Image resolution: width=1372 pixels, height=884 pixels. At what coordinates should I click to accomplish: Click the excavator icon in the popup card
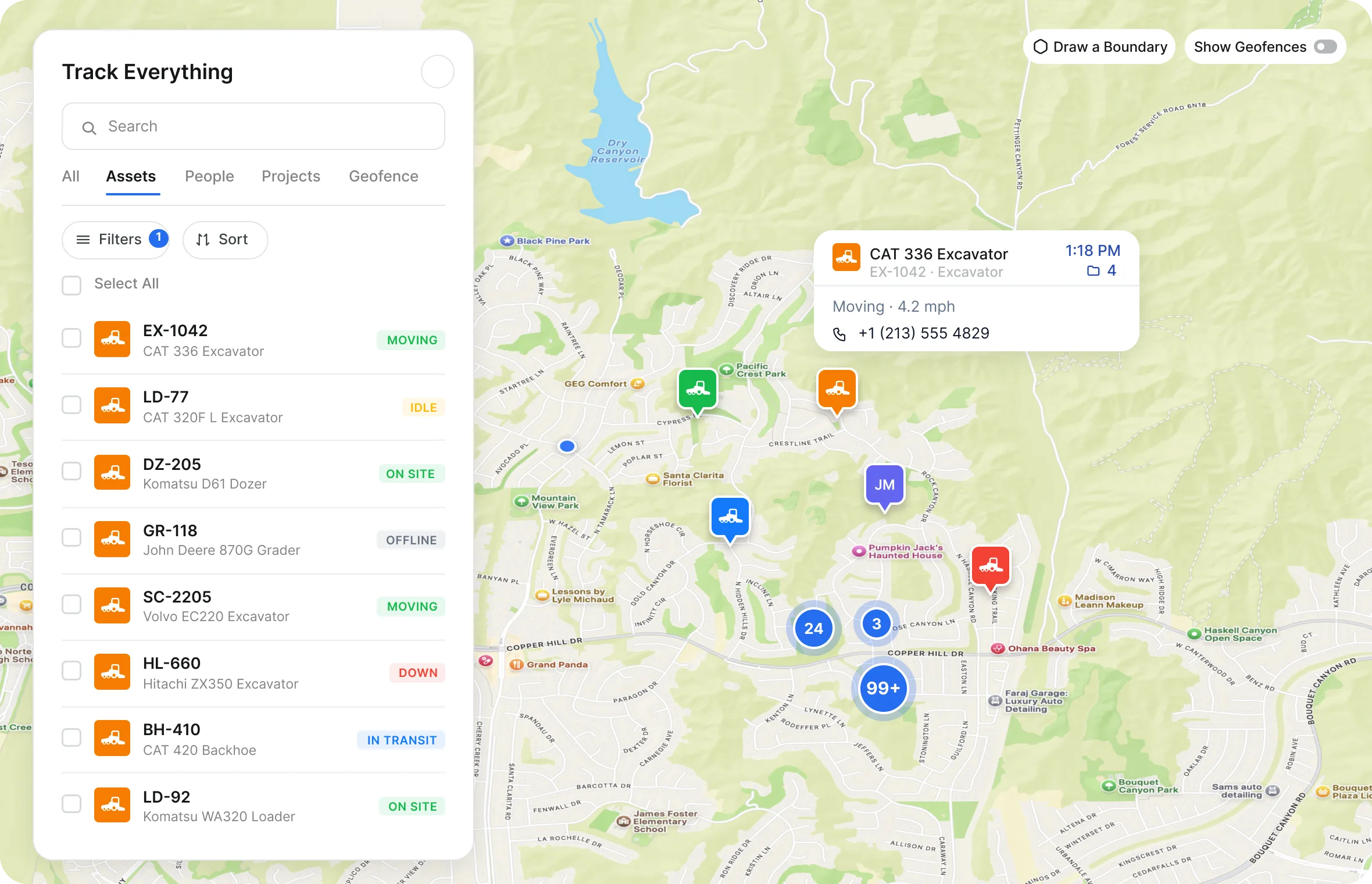tap(846, 257)
